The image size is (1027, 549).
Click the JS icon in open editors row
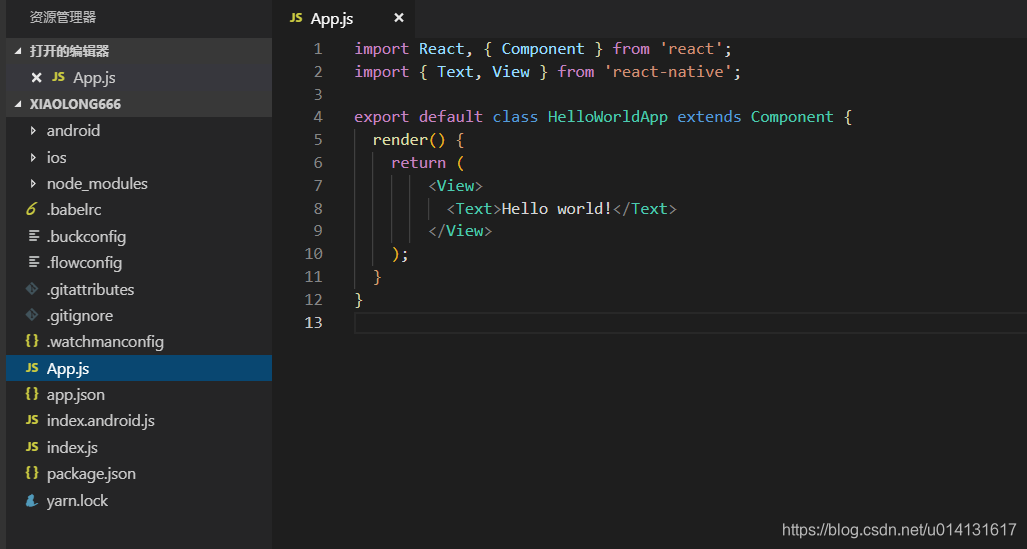(x=58, y=77)
